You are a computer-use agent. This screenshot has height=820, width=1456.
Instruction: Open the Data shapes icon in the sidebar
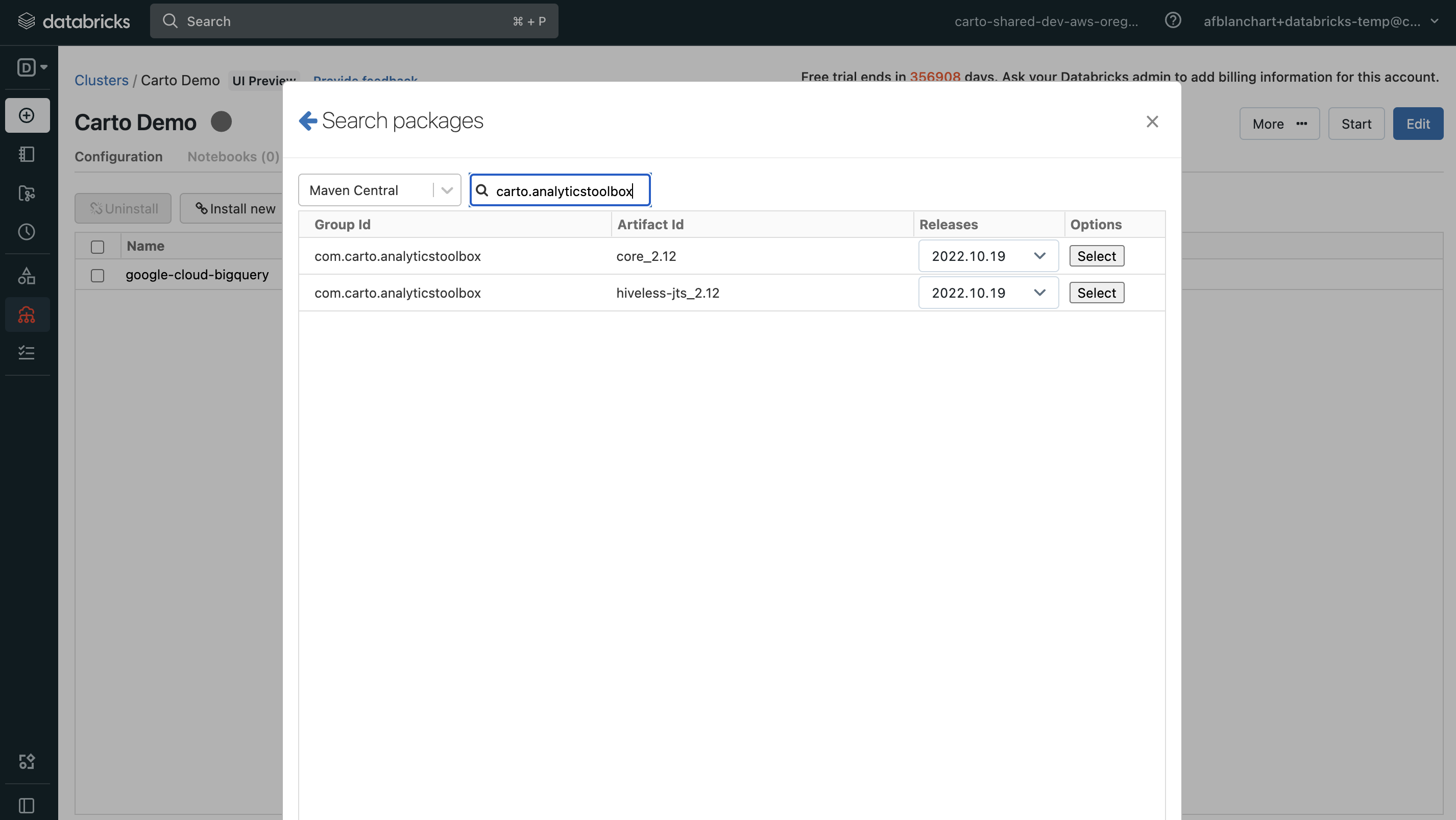pos(27,276)
